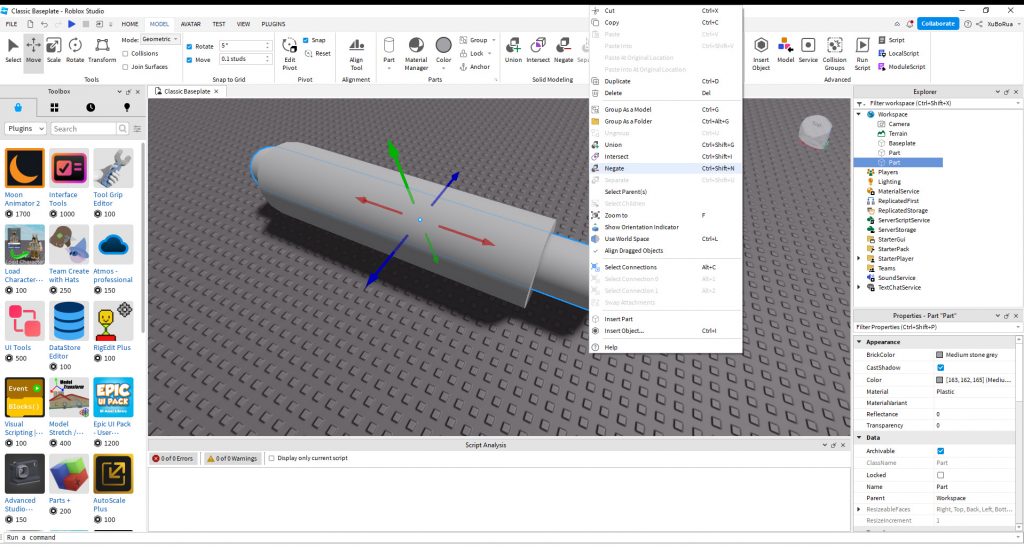Screen dimensions: 1024x552
Task: Enable the Join Surfaces checkbox
Action: tap(126, 67)
